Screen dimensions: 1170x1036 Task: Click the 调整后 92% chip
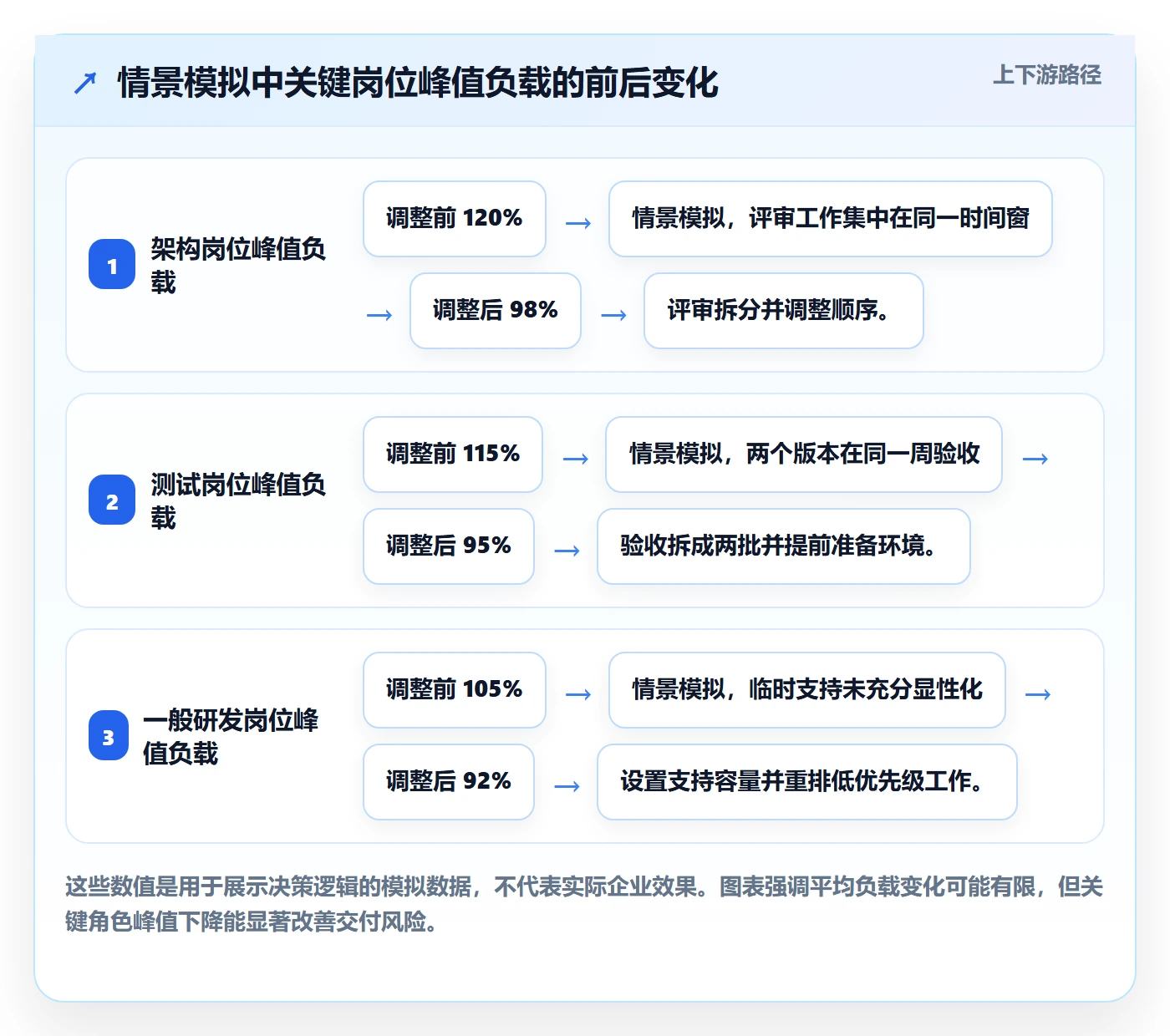(x=449, y=782)
